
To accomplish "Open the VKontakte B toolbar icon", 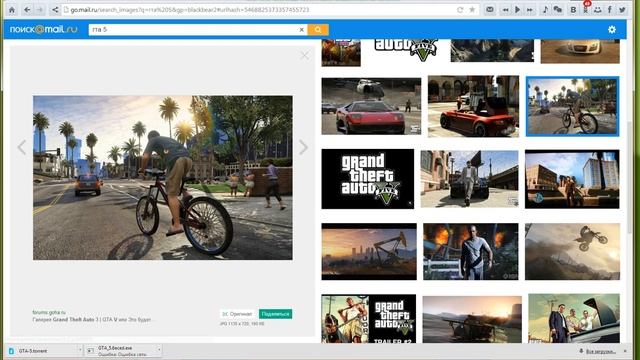I will 573,10.
